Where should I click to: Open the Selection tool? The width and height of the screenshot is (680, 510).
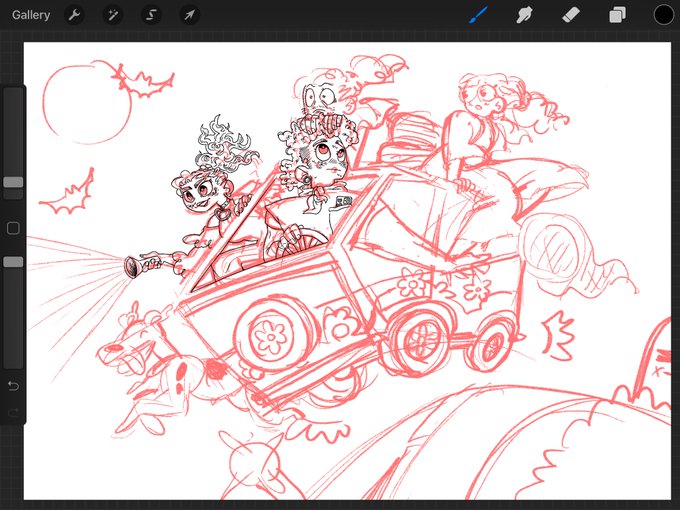tap(151, 15)
